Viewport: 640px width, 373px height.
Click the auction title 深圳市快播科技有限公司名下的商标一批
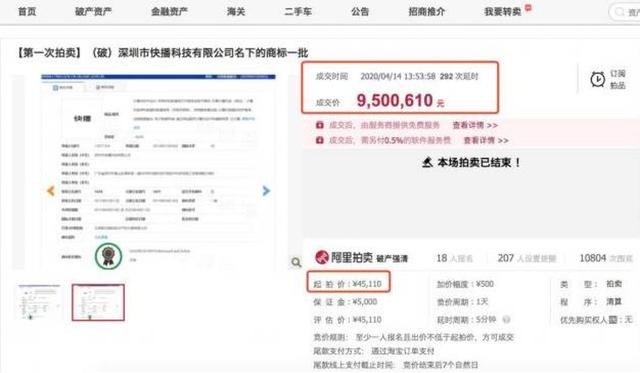213,53
